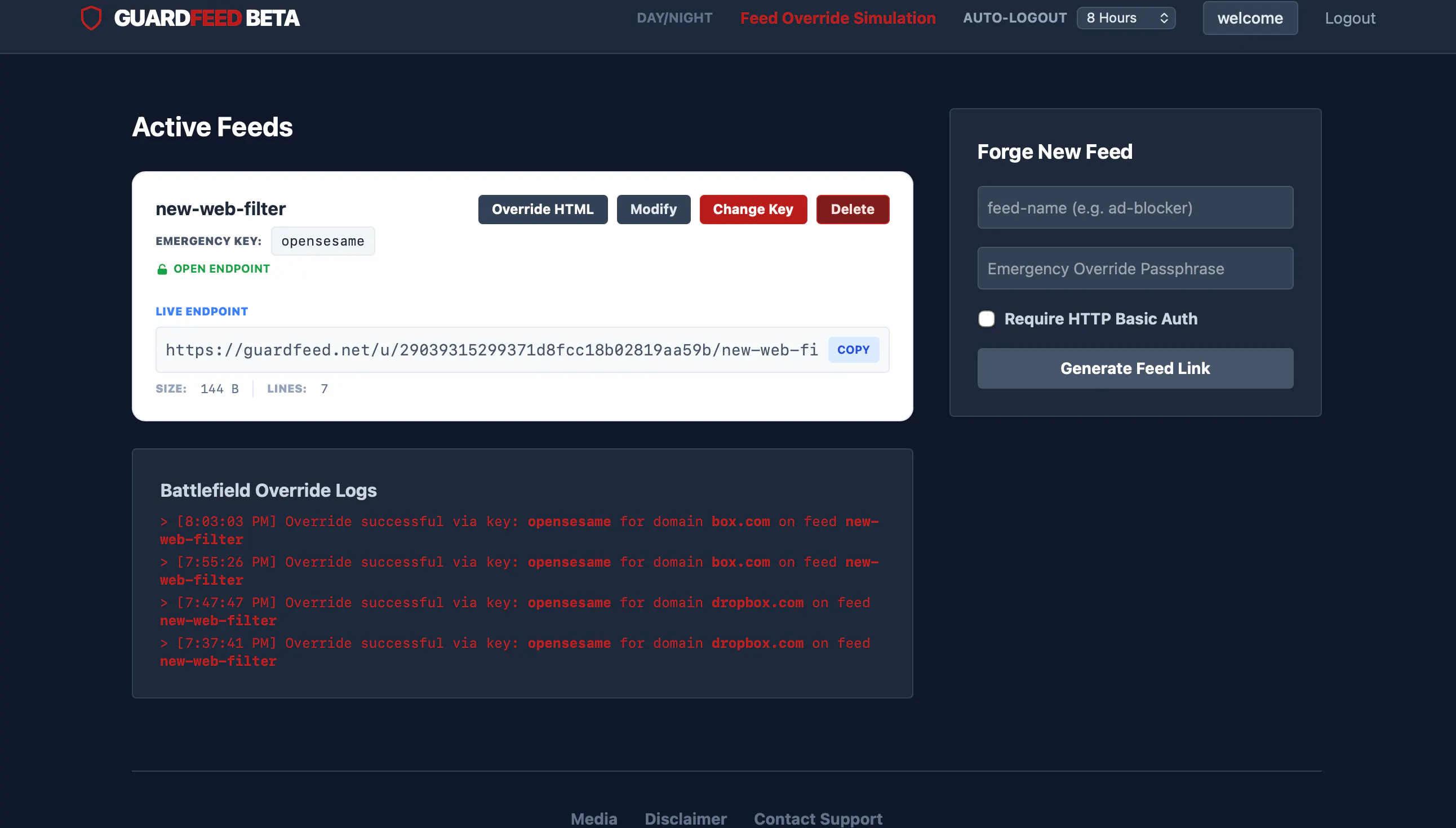Open Contact Support footer link
The height and width of the screenshot is (828, 1456).
tap(818, 819)
